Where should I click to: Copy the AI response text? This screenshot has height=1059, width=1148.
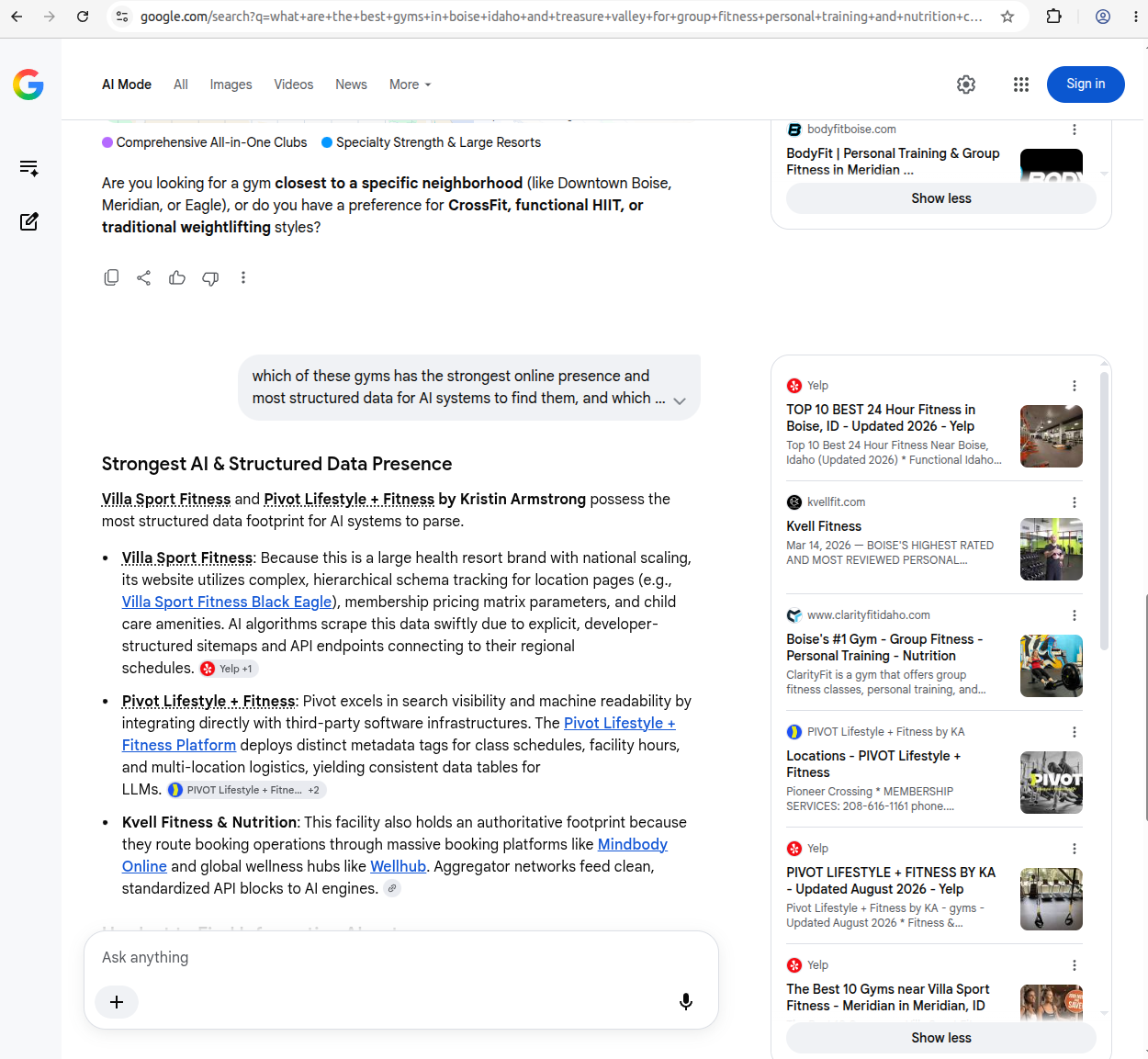tap(111, 277)
